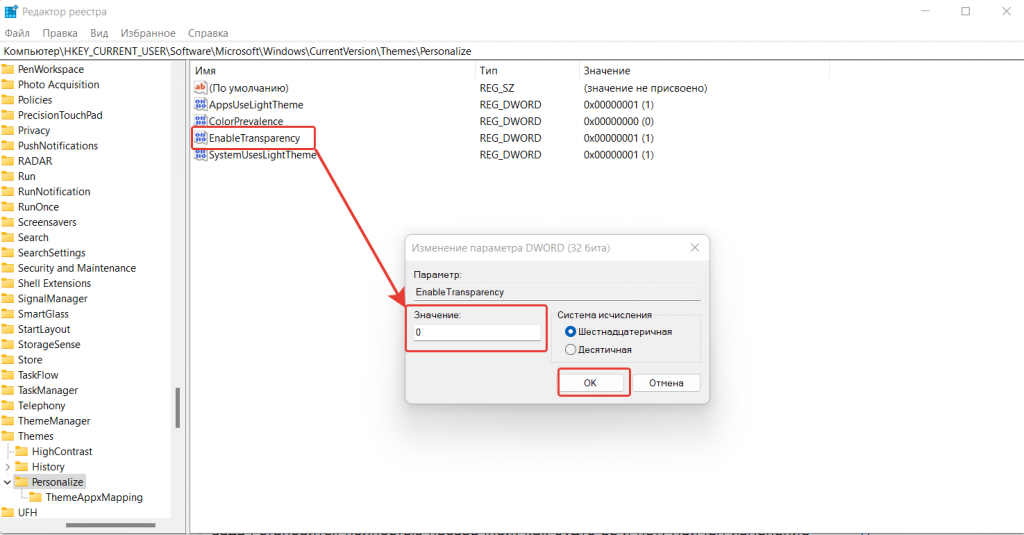Select the TaskManager folder icon in tree

(x=8, y=390)
